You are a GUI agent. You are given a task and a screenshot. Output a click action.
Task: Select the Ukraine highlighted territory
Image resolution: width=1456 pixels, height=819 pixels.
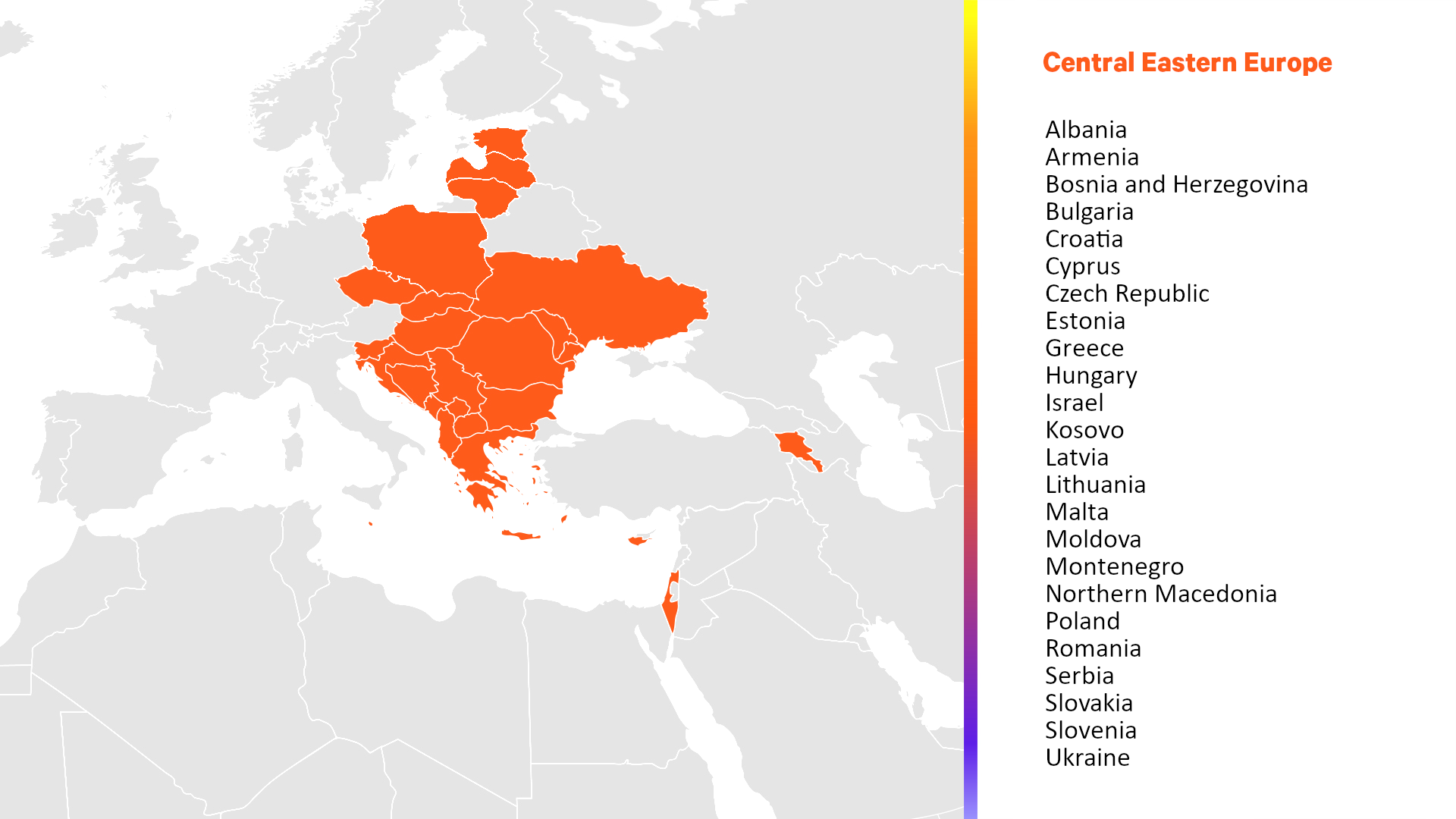click(620, 300)
